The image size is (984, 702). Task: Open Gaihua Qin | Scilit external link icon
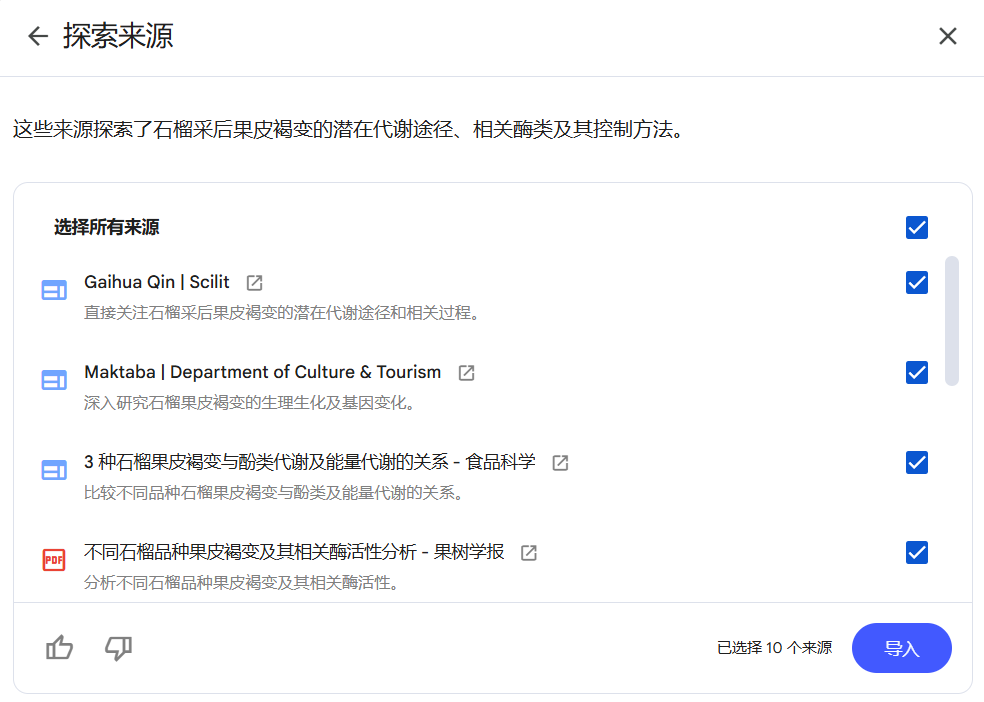[x=254, y=283]
